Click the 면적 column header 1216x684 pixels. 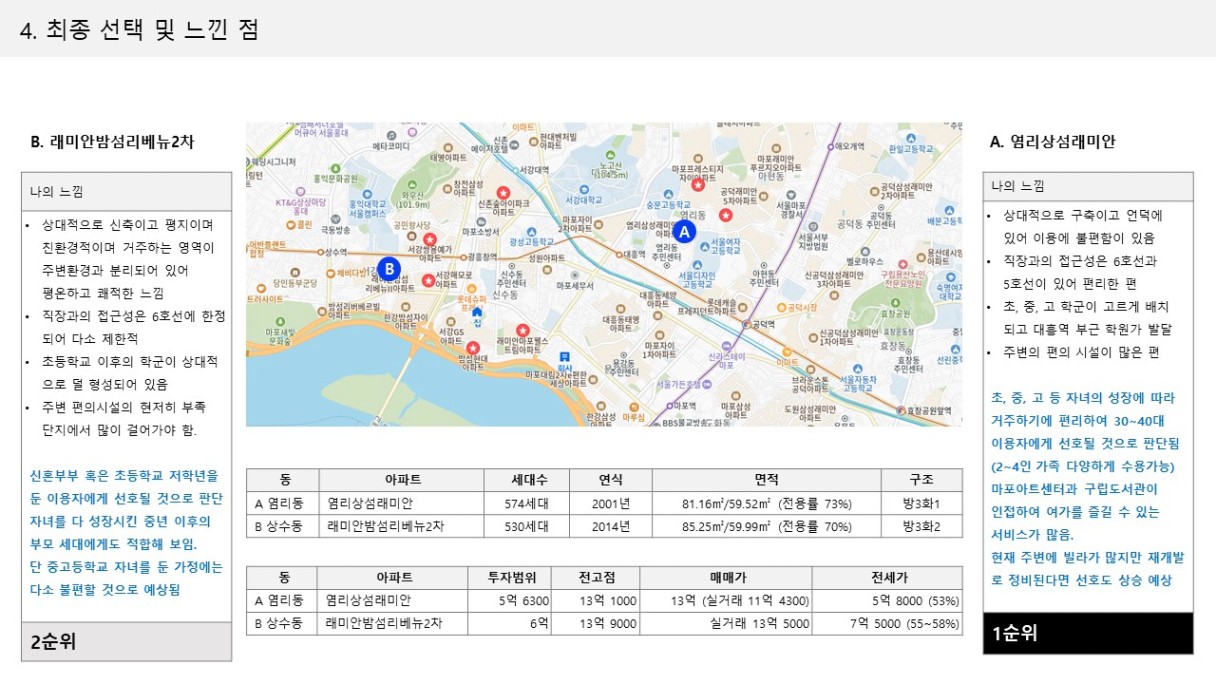click(x=766, y=480)
